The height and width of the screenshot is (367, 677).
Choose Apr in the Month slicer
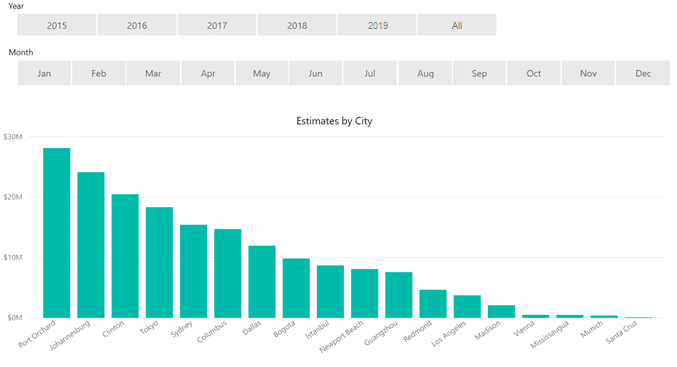[x=208, y=73]
